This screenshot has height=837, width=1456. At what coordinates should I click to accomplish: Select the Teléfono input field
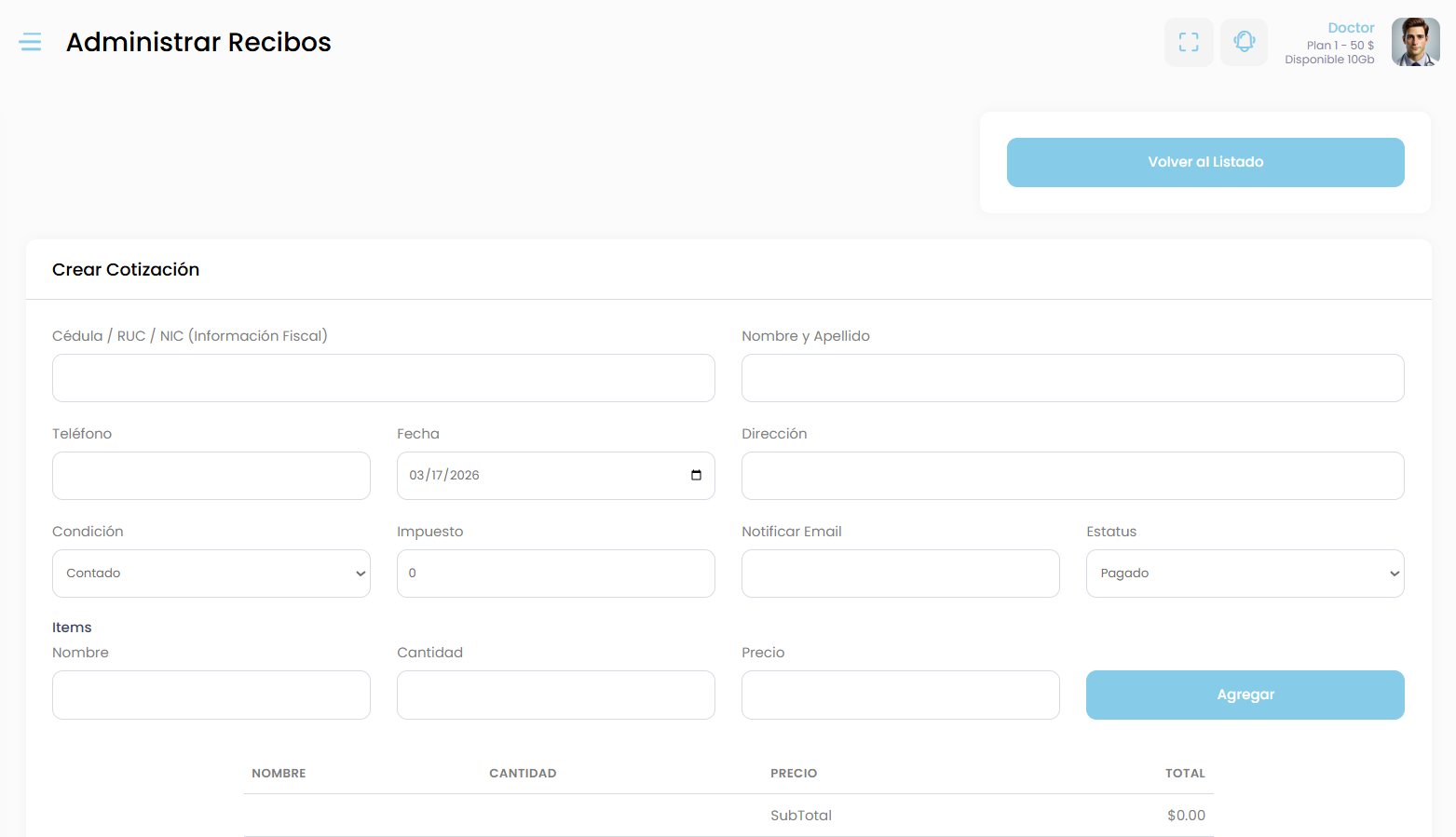pos(211,476)
